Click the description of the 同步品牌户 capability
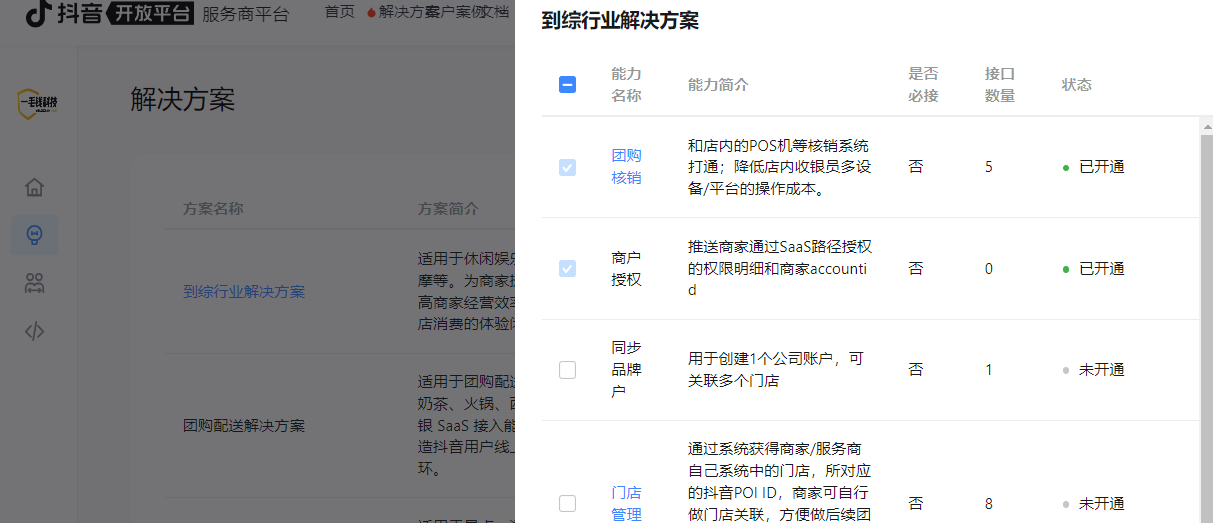The height and width of the screenshot is (523, 1213). 776,370
